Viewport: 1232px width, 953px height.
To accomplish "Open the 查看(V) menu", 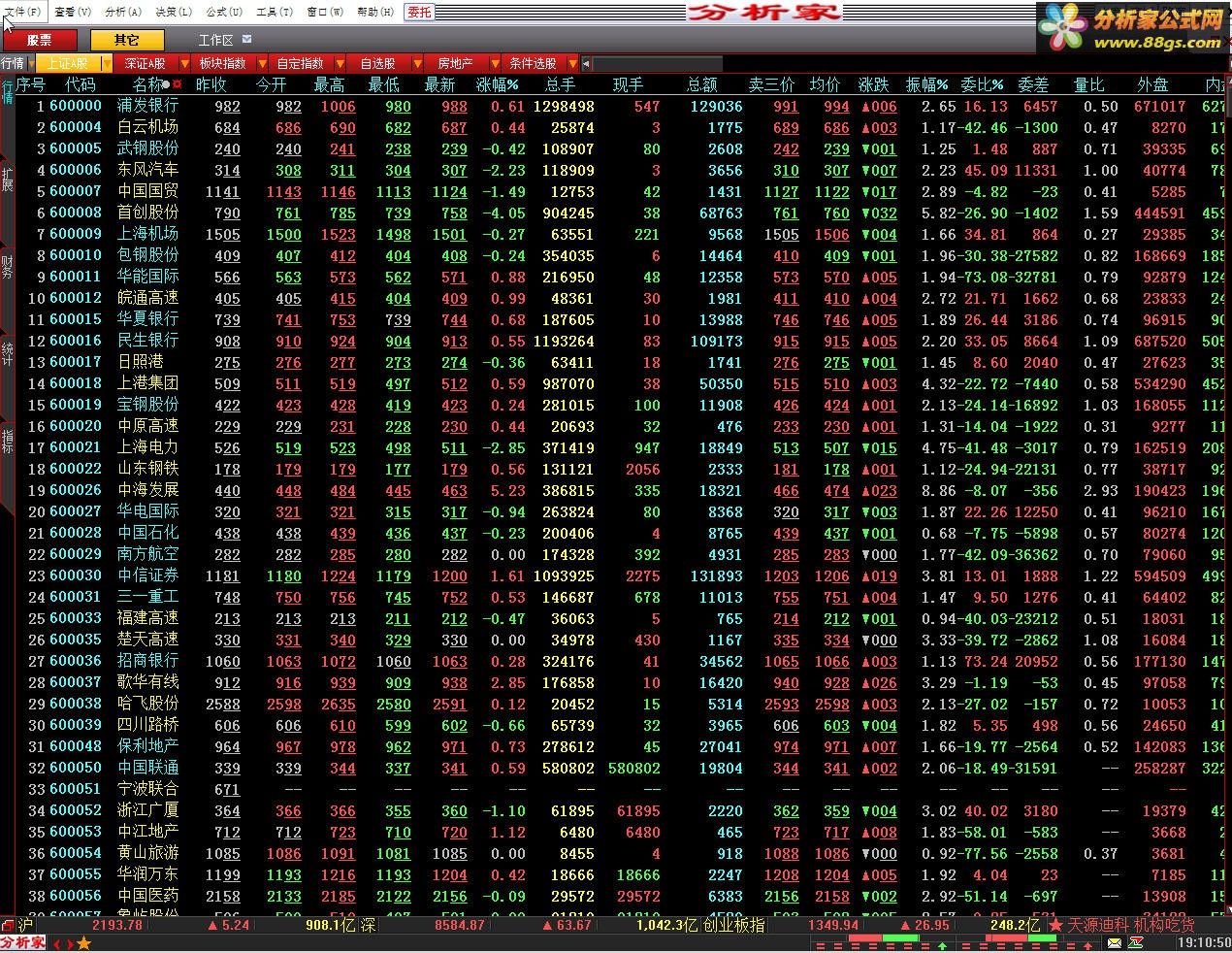I will 73,12.
